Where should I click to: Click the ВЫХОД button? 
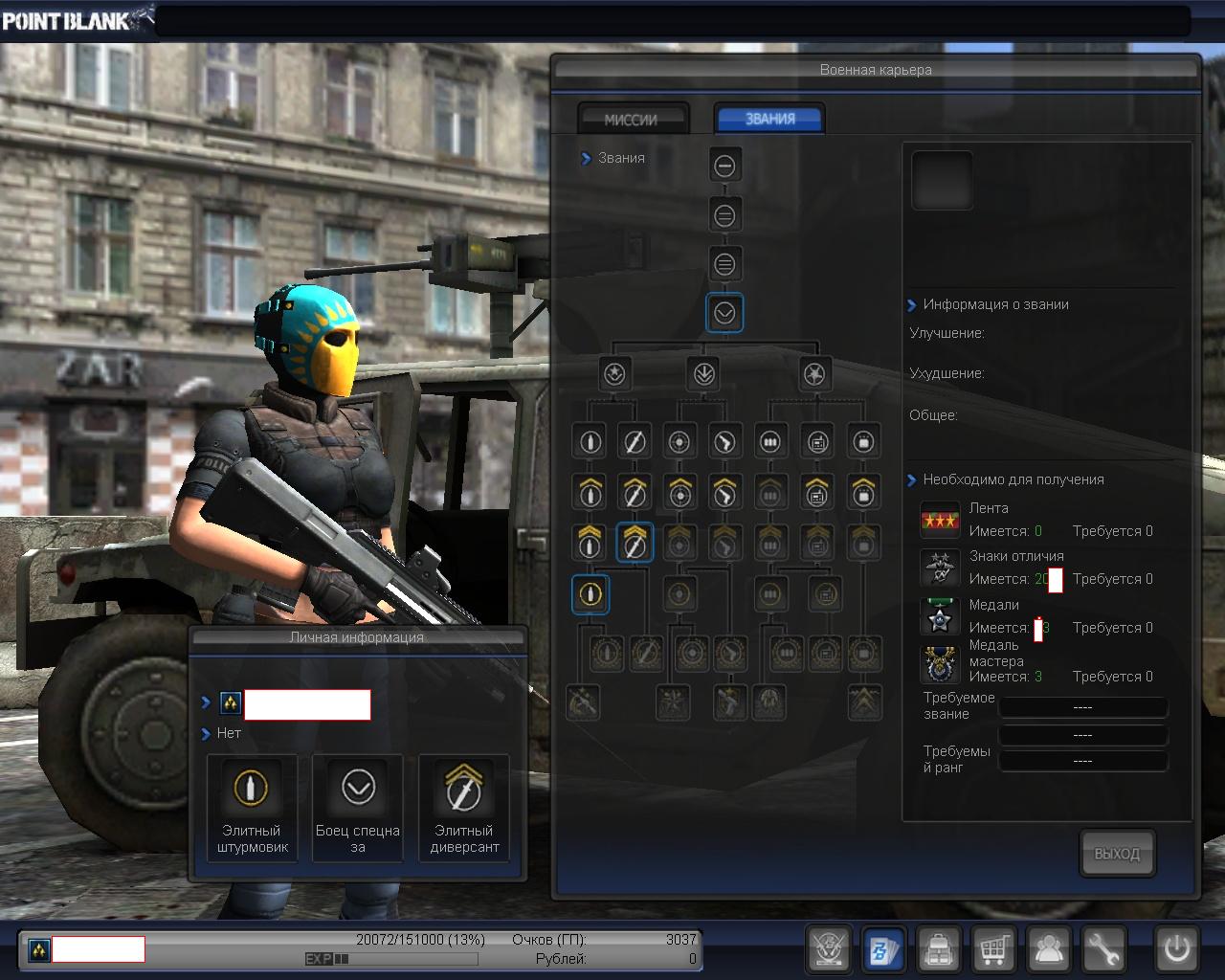click(1117, 853)
